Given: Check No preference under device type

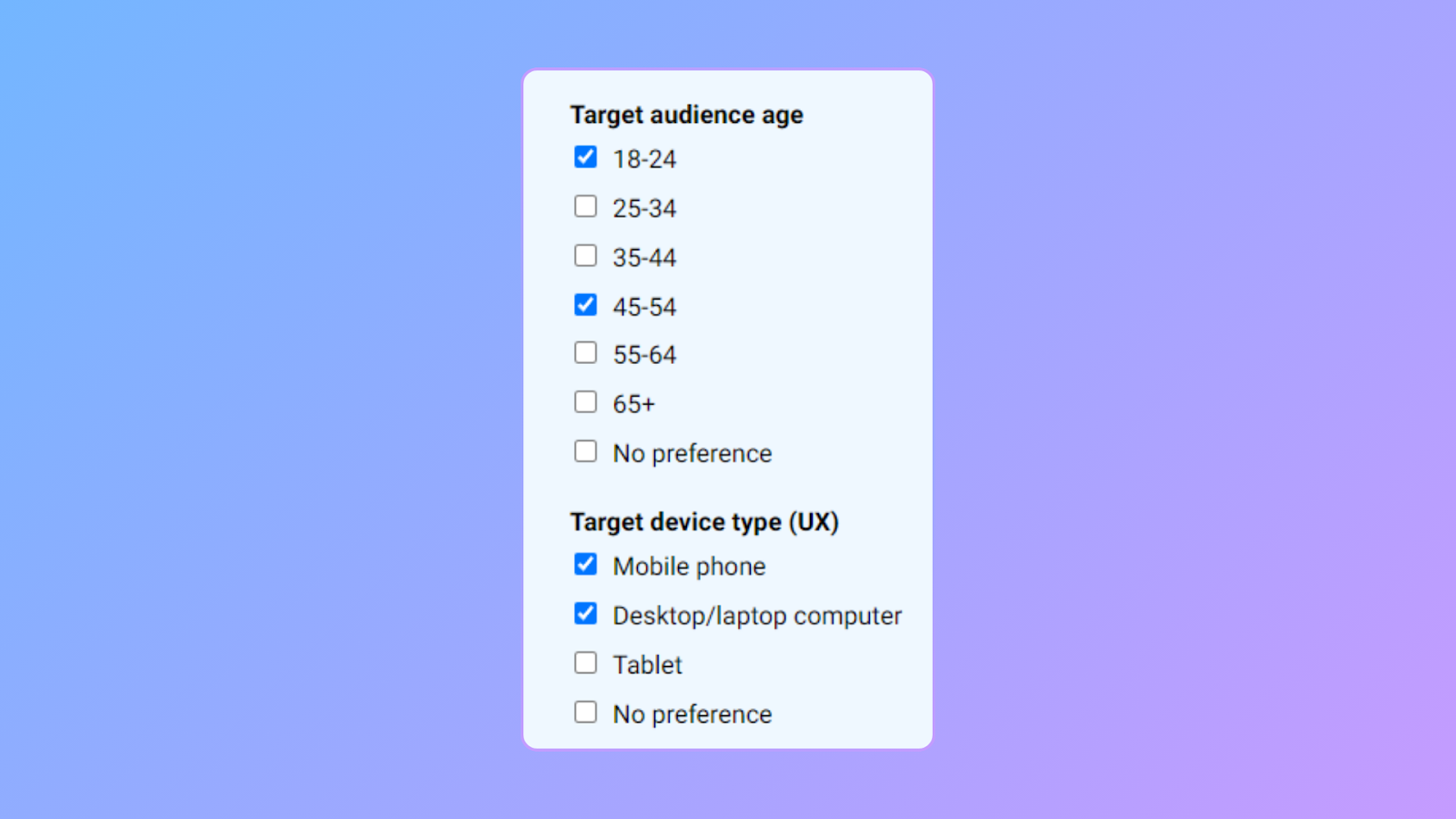Looking at the screenshot, I should pos(586,712).
